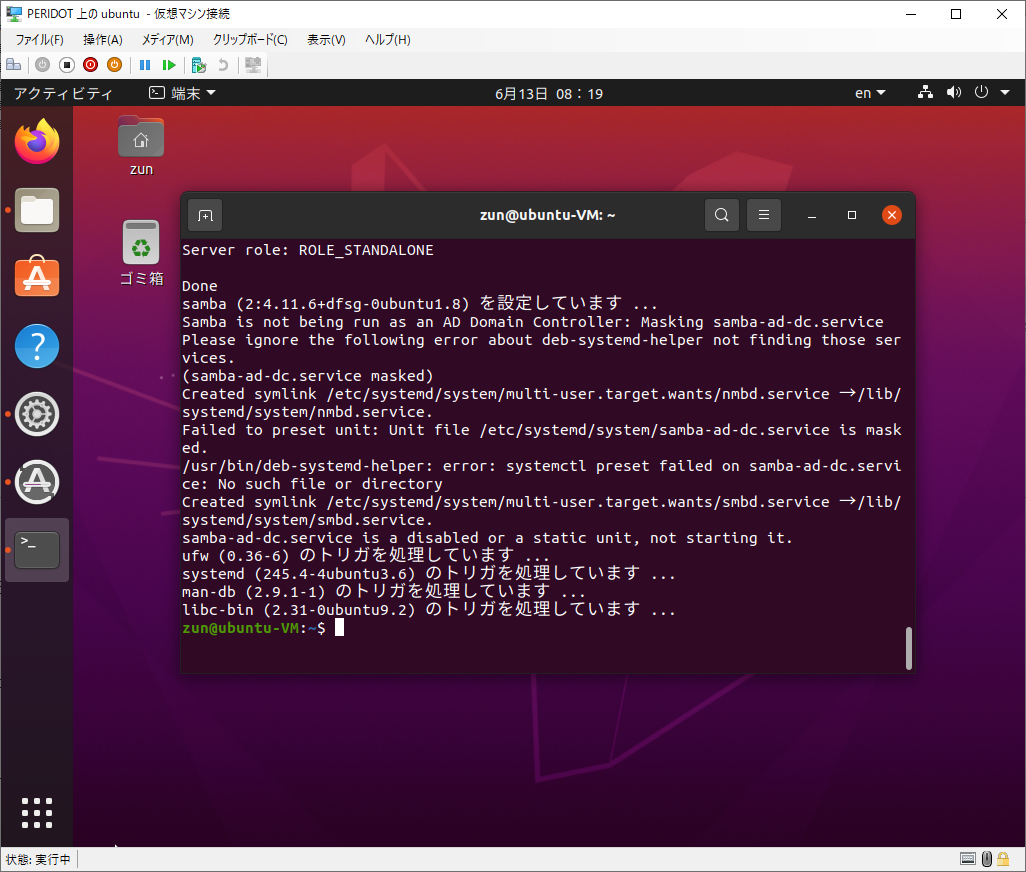1026x872 pixels.
Task: Close the terminal window
Action: [891, 215]
